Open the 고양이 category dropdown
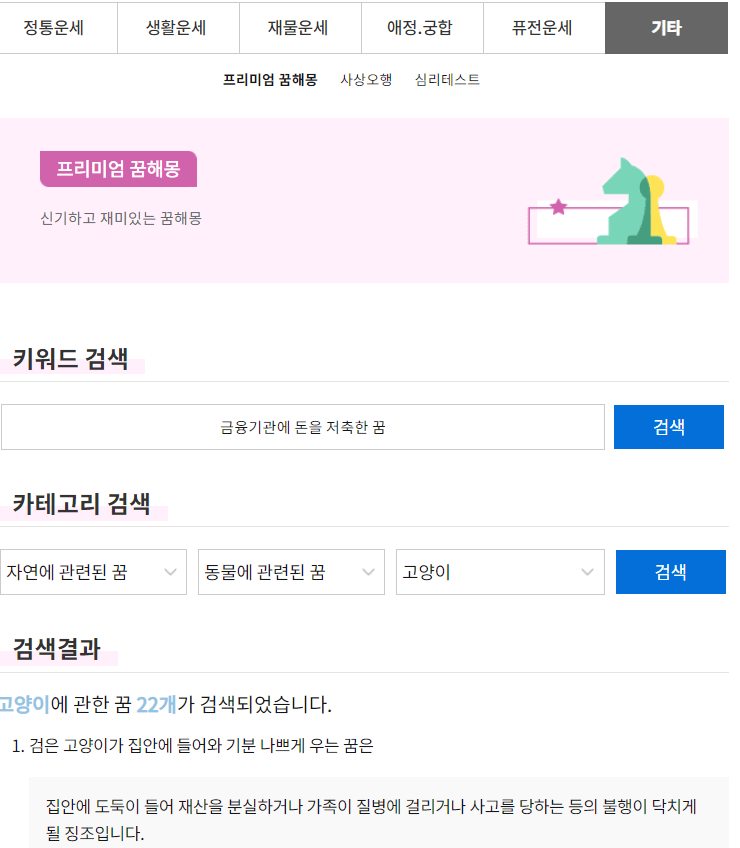The image size is (740, 848). click(x=498, y=572)
